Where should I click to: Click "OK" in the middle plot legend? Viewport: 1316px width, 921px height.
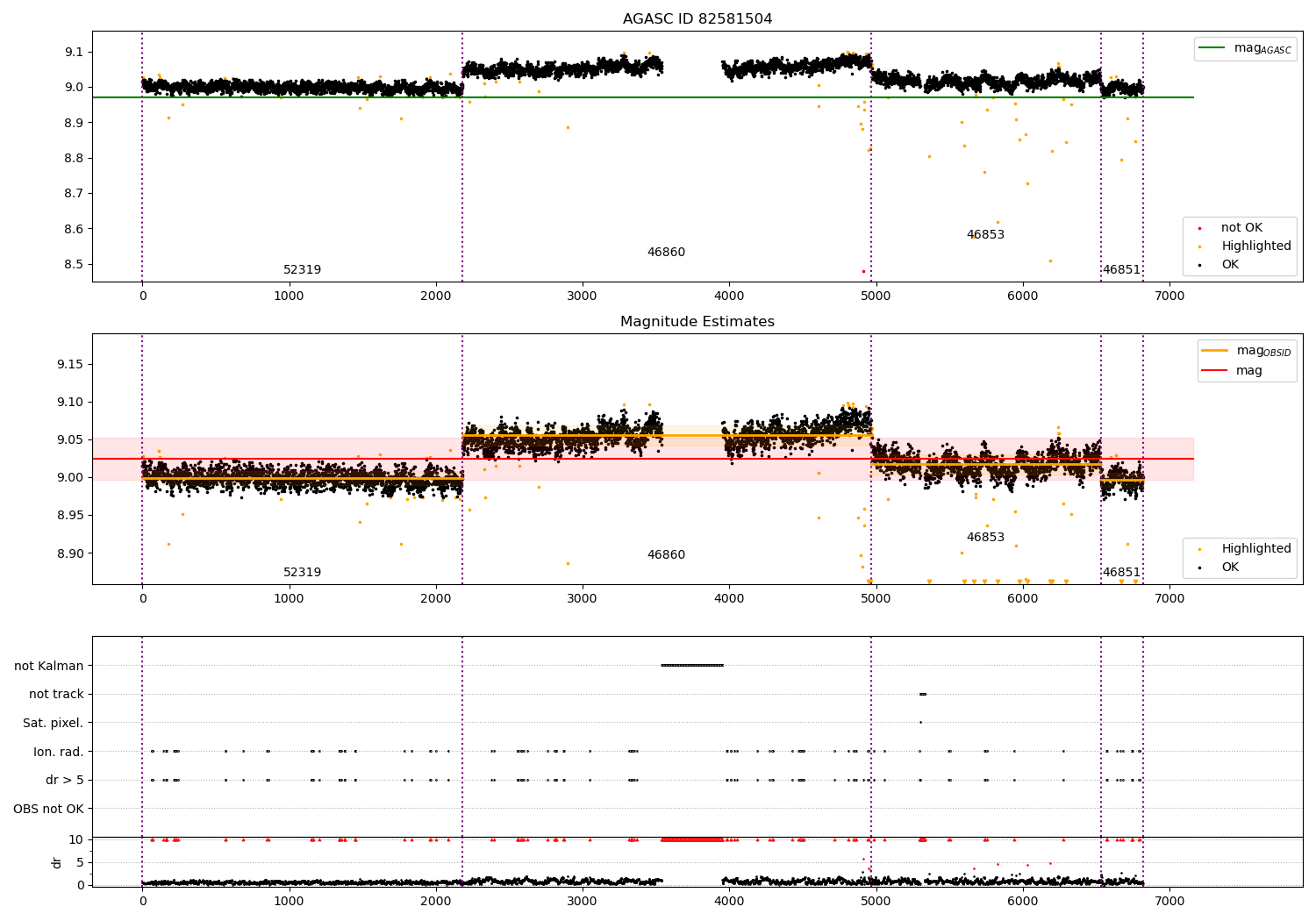(x=1230, y=568)
